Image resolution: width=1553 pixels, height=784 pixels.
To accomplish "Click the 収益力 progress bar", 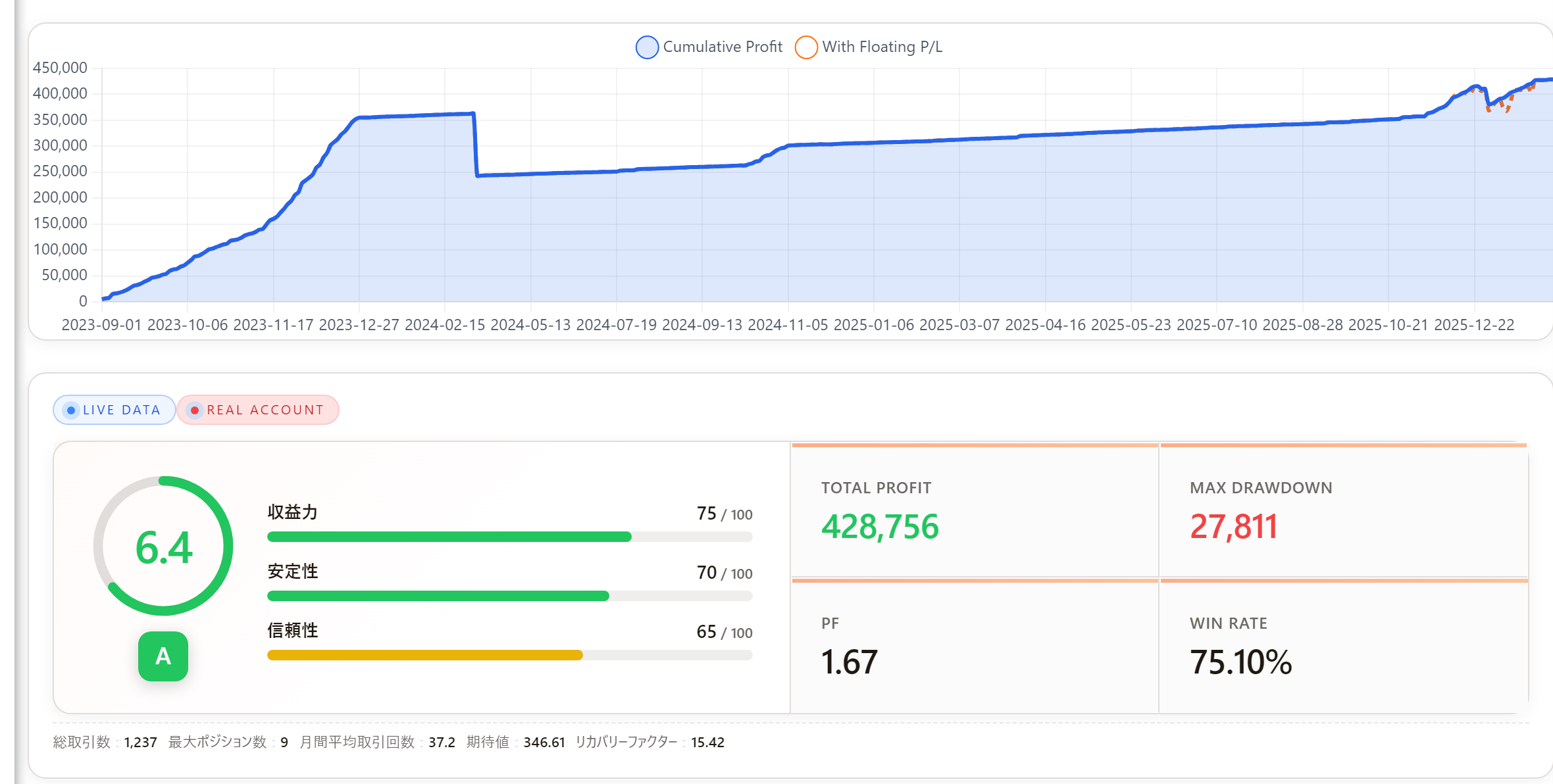I will point(509,537).
